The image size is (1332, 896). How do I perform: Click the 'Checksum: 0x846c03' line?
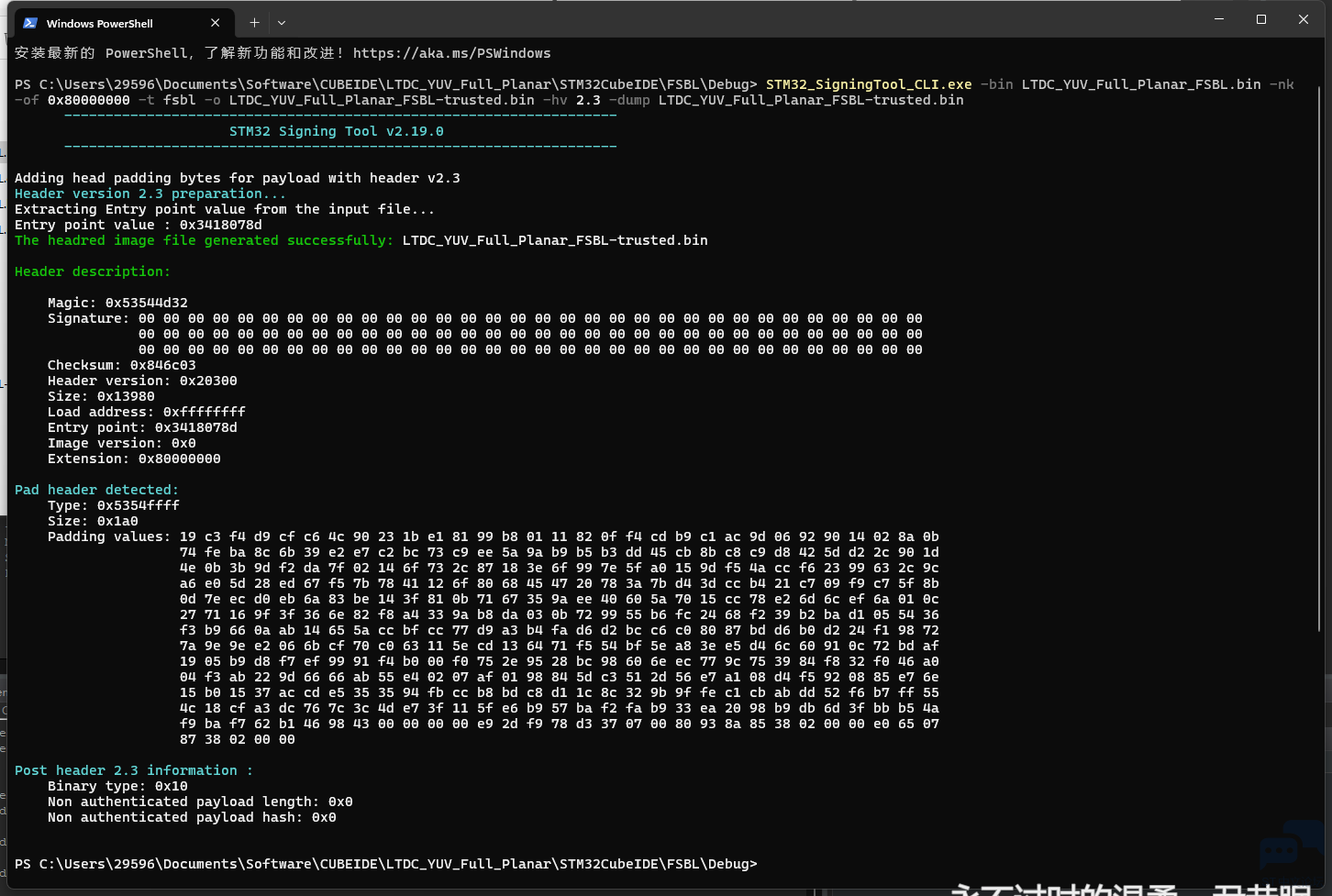click(x=122, y=365)
